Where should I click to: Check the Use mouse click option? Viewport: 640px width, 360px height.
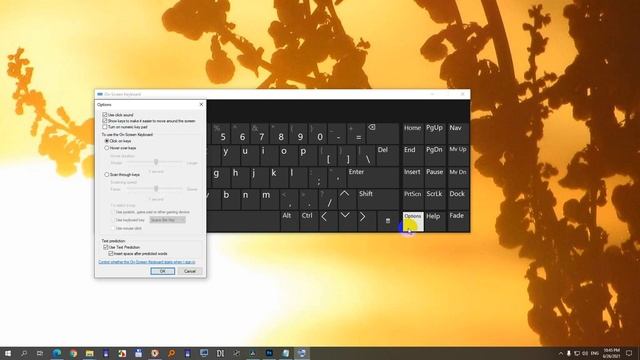pyautogui.click(x=113, y=228)
